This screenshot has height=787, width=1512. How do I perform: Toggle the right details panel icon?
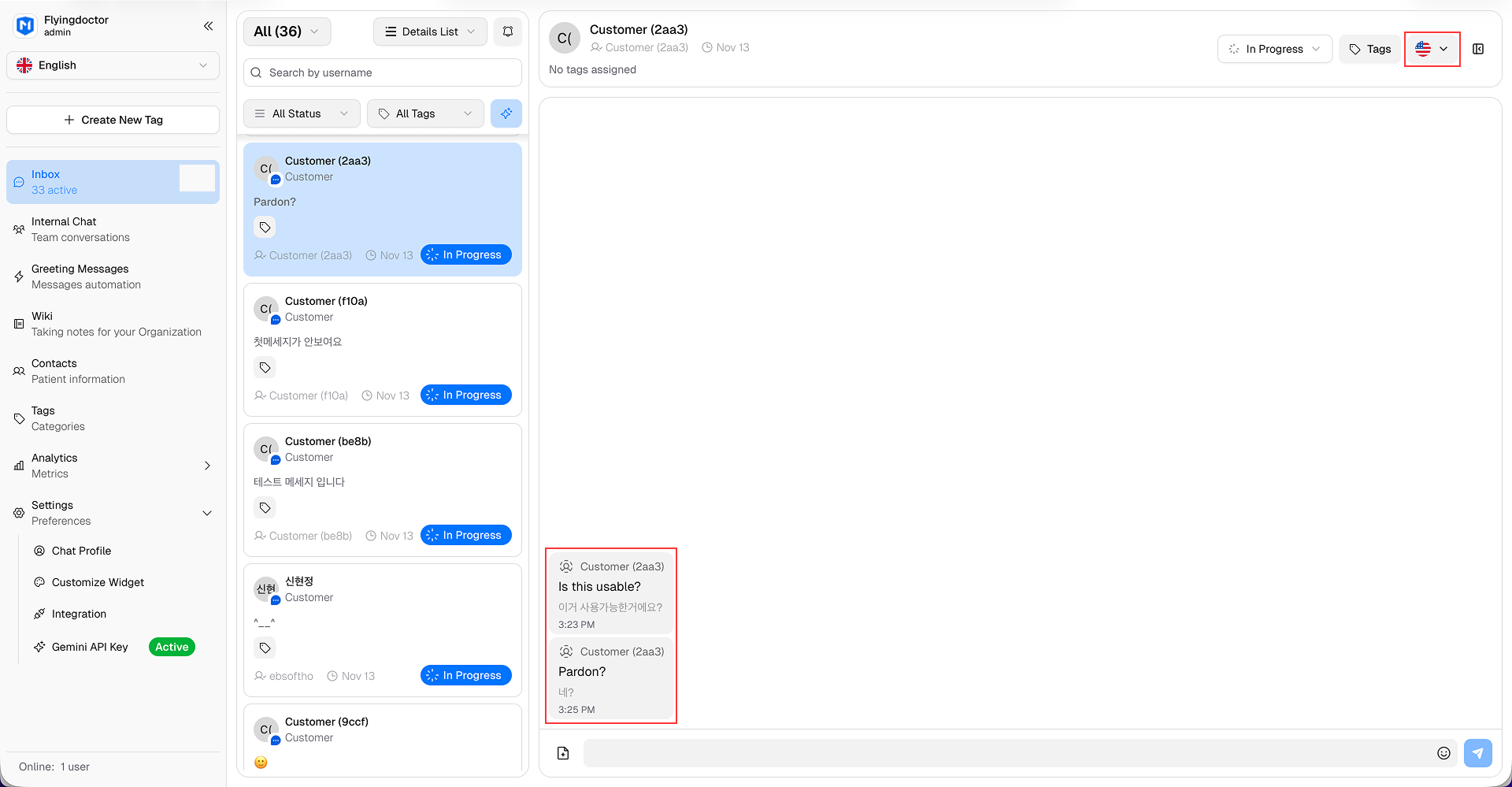click(x=1478, y=49)
